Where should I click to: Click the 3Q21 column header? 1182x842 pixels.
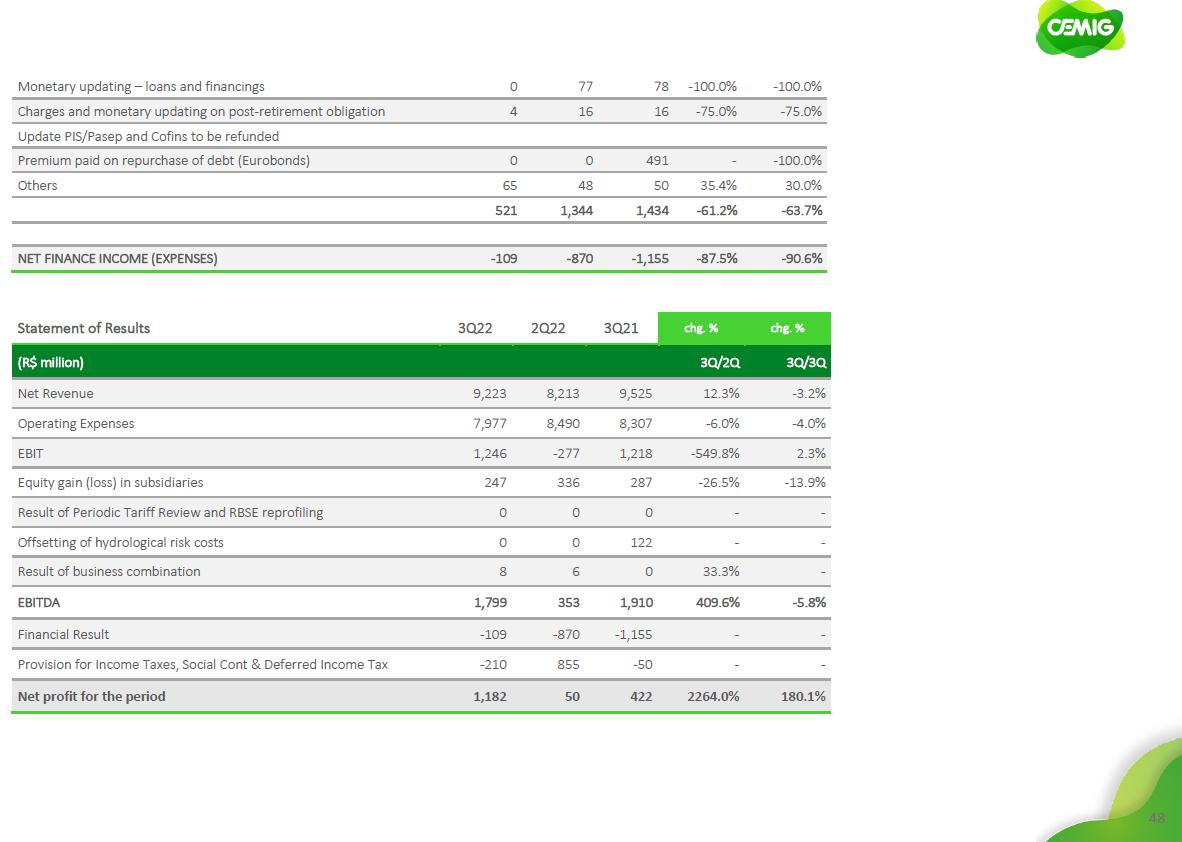click(x=621, y=328)
